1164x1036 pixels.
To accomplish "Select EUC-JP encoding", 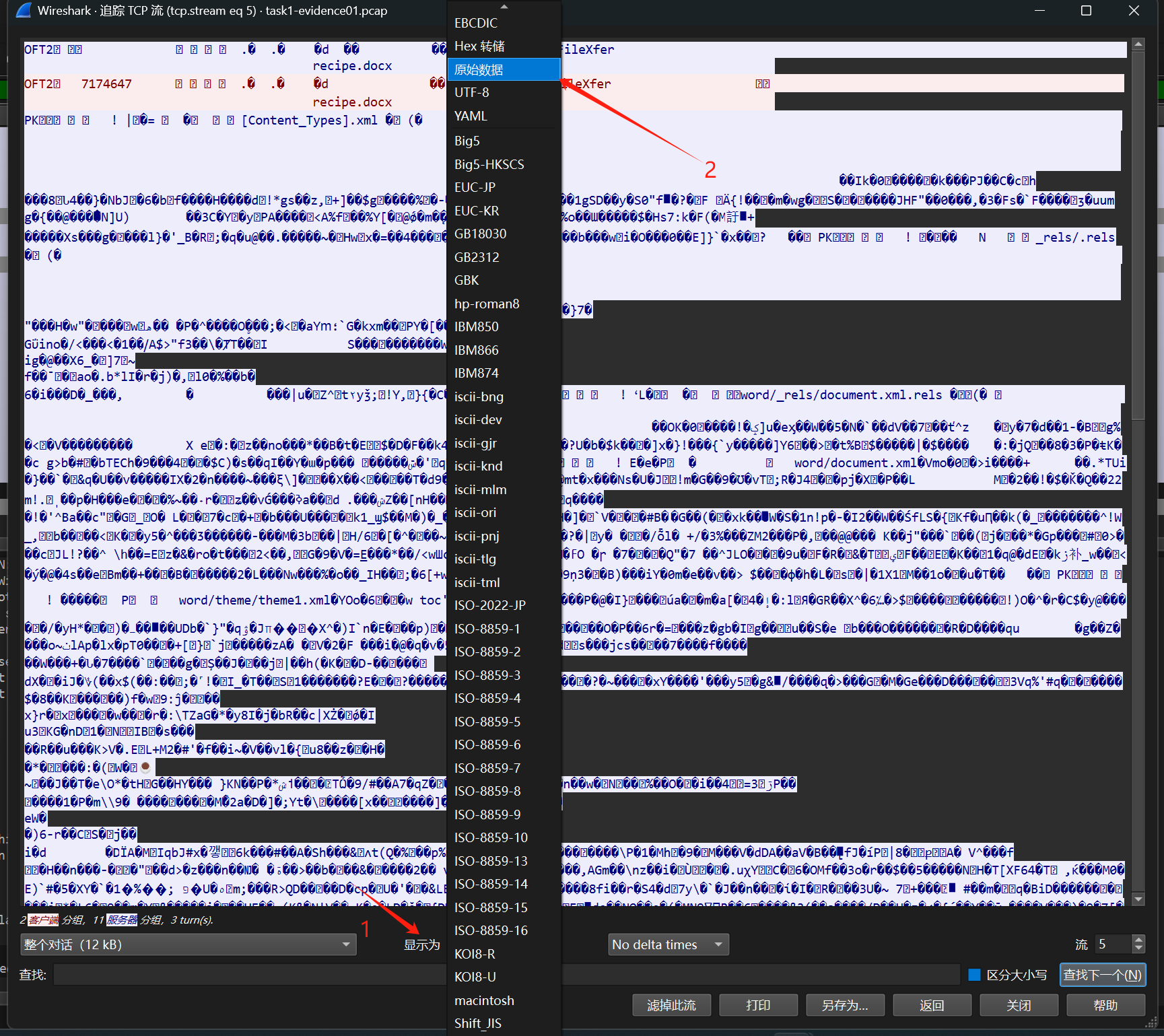I will tap(504, 187).
